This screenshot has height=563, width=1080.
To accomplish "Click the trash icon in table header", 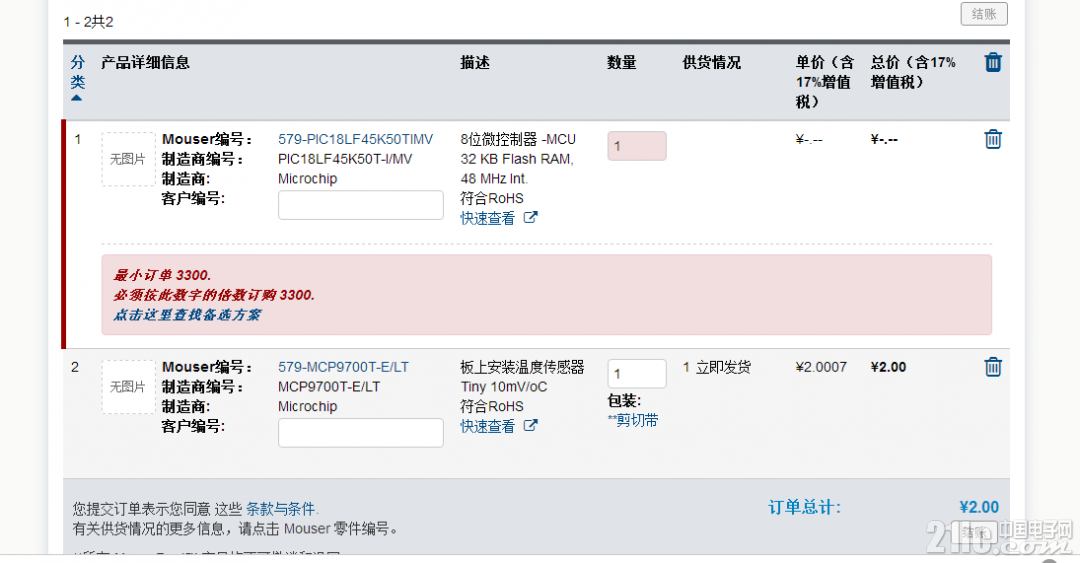I will [x=993, y=62].
